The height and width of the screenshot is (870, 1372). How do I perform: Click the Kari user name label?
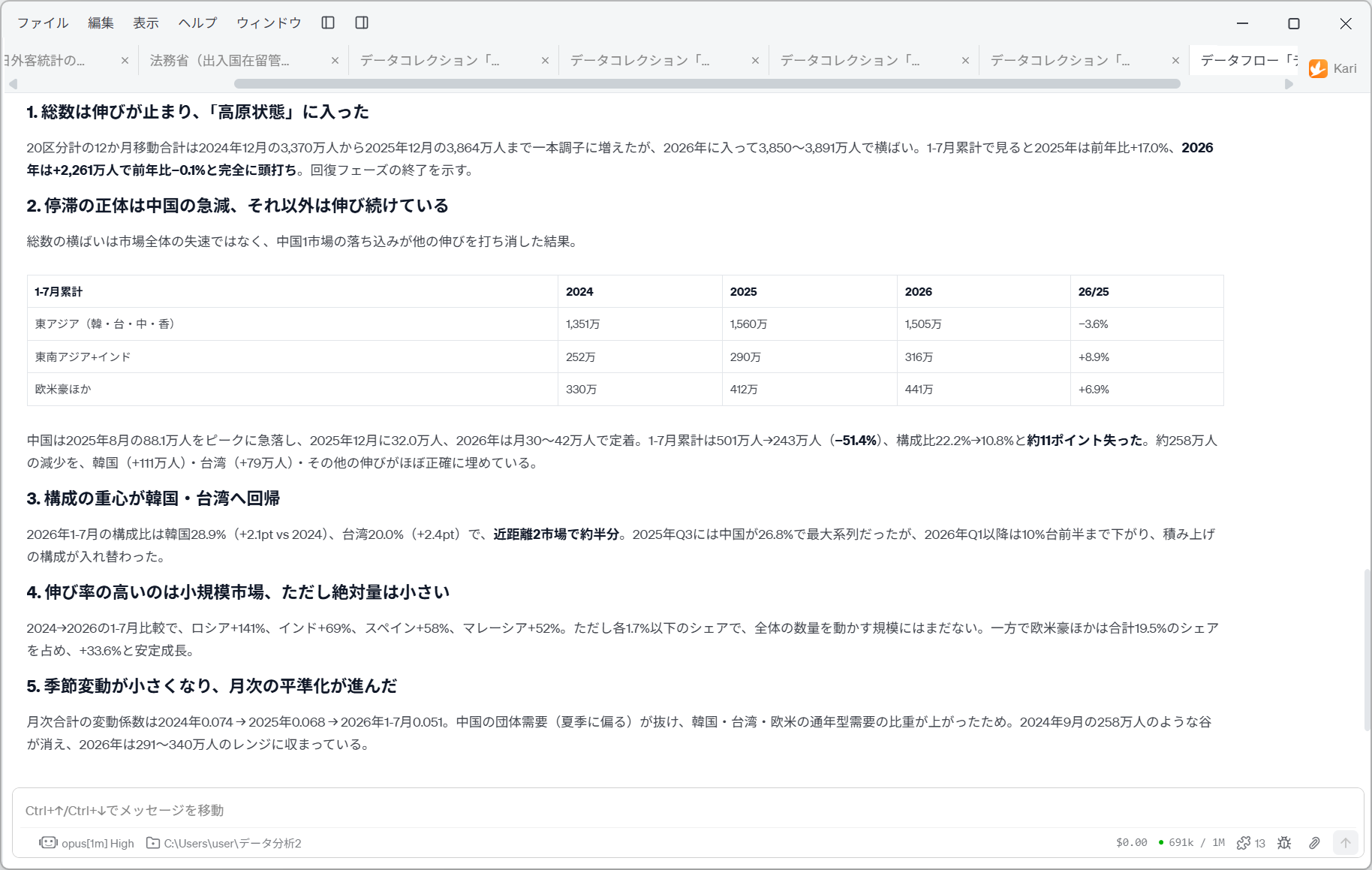click(x=1345, y=68)
